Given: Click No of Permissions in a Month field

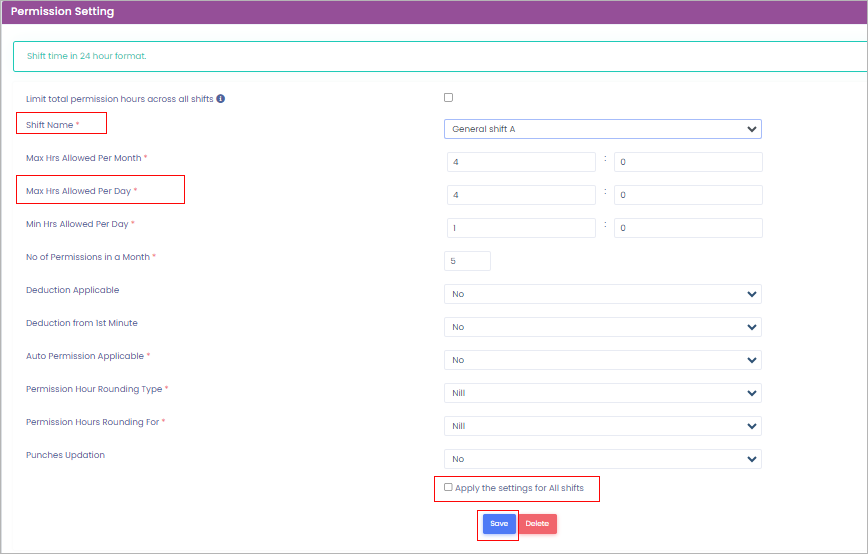Looking at the screenshot, I should [467, 261].
